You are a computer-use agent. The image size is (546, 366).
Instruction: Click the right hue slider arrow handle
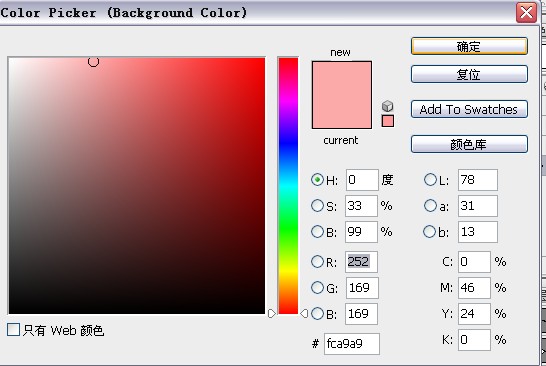coord(304,314)
